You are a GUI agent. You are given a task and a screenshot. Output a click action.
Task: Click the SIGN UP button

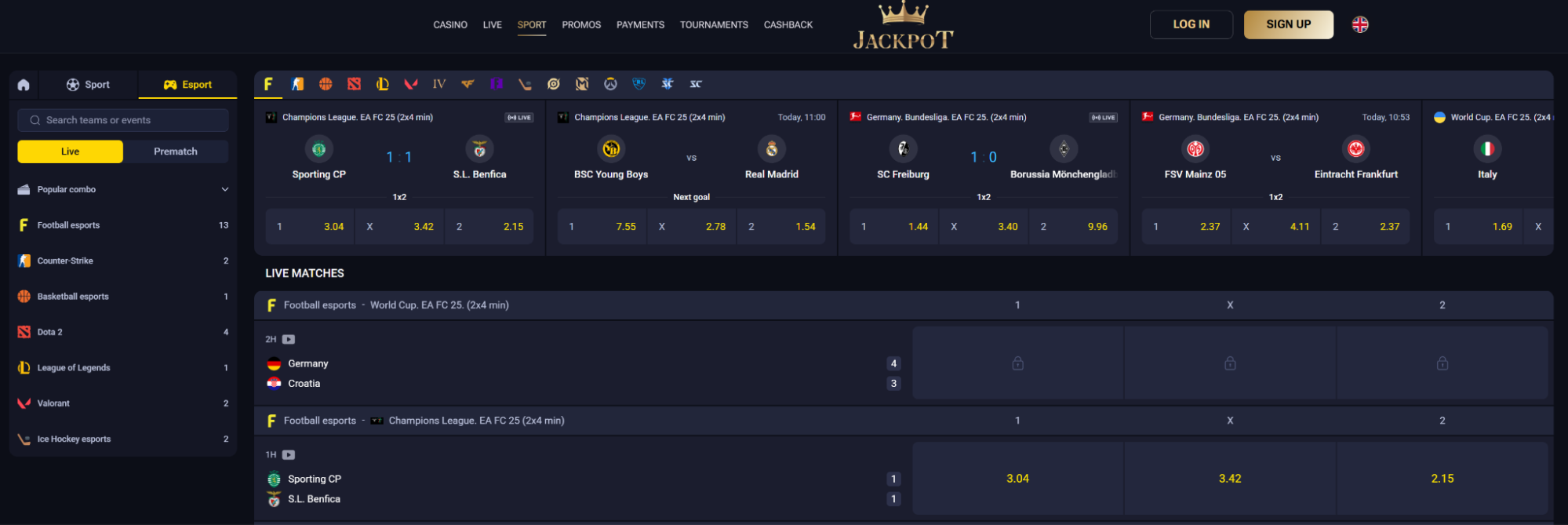pos(1289,24)
